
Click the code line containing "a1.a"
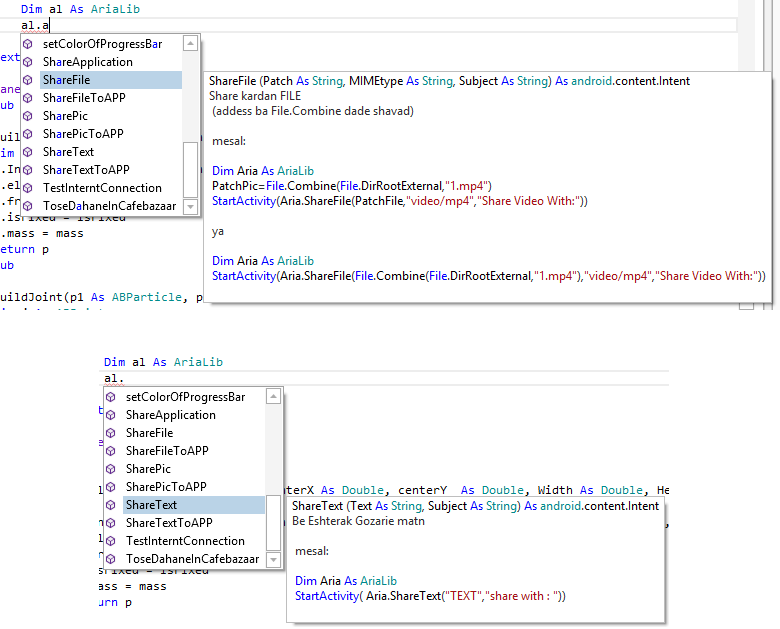click(36, 25)
